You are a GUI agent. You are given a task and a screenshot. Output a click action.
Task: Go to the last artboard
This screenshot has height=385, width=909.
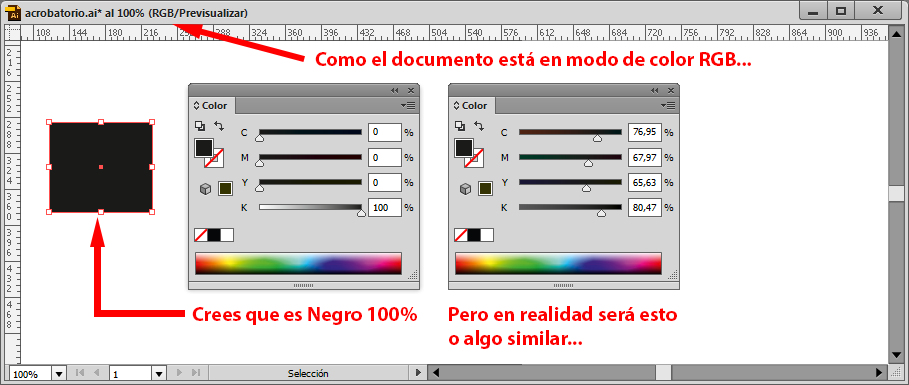pyautogui.click(x=195, y=373)
